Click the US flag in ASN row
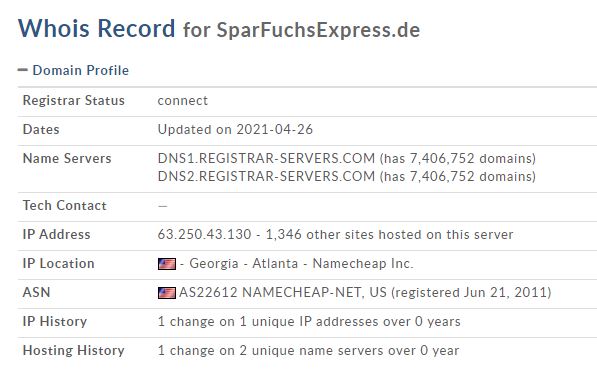This screenshot has height=378, width=597. coord(167,293)
